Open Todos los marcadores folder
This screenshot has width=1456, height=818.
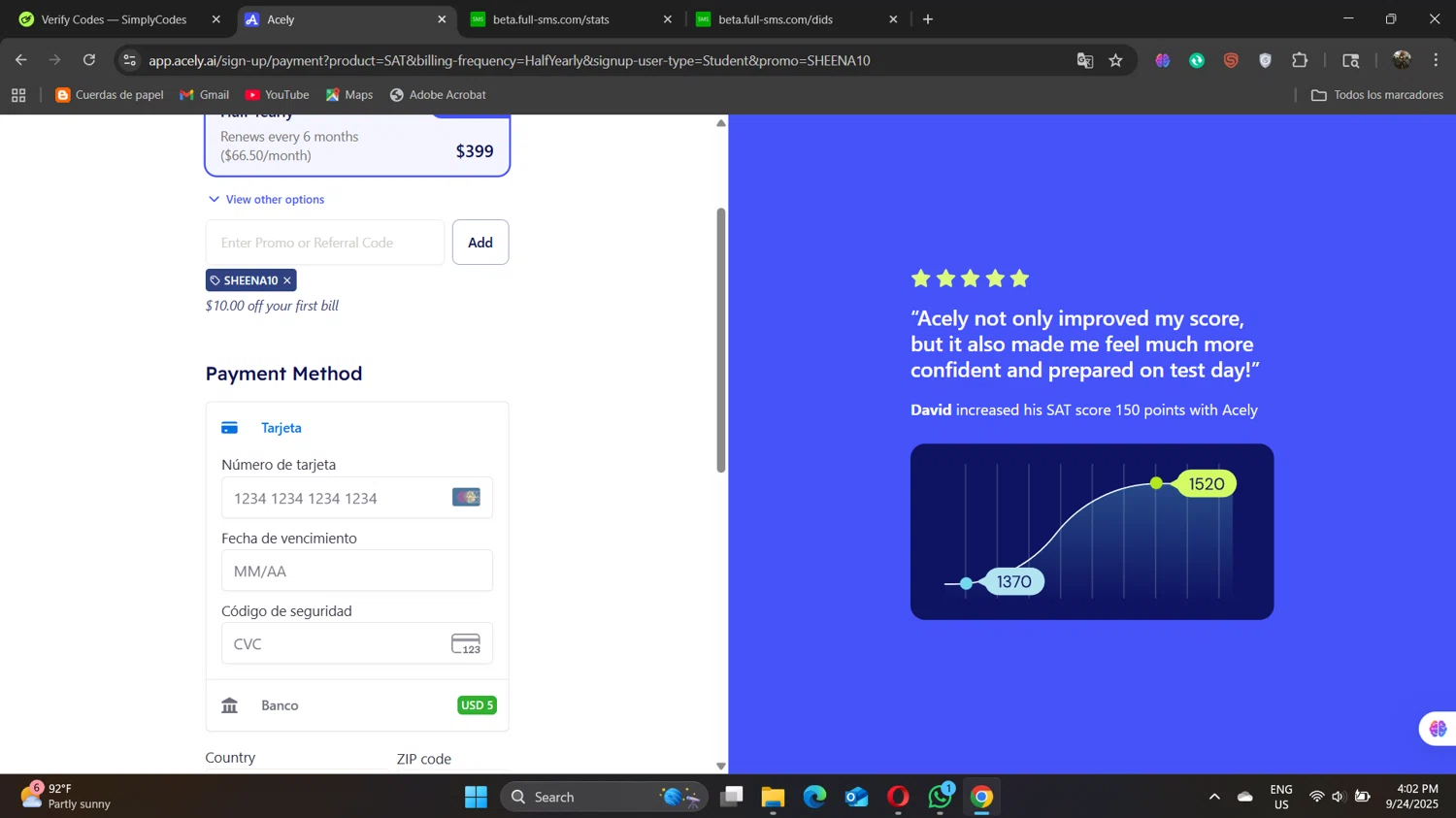1377,95
